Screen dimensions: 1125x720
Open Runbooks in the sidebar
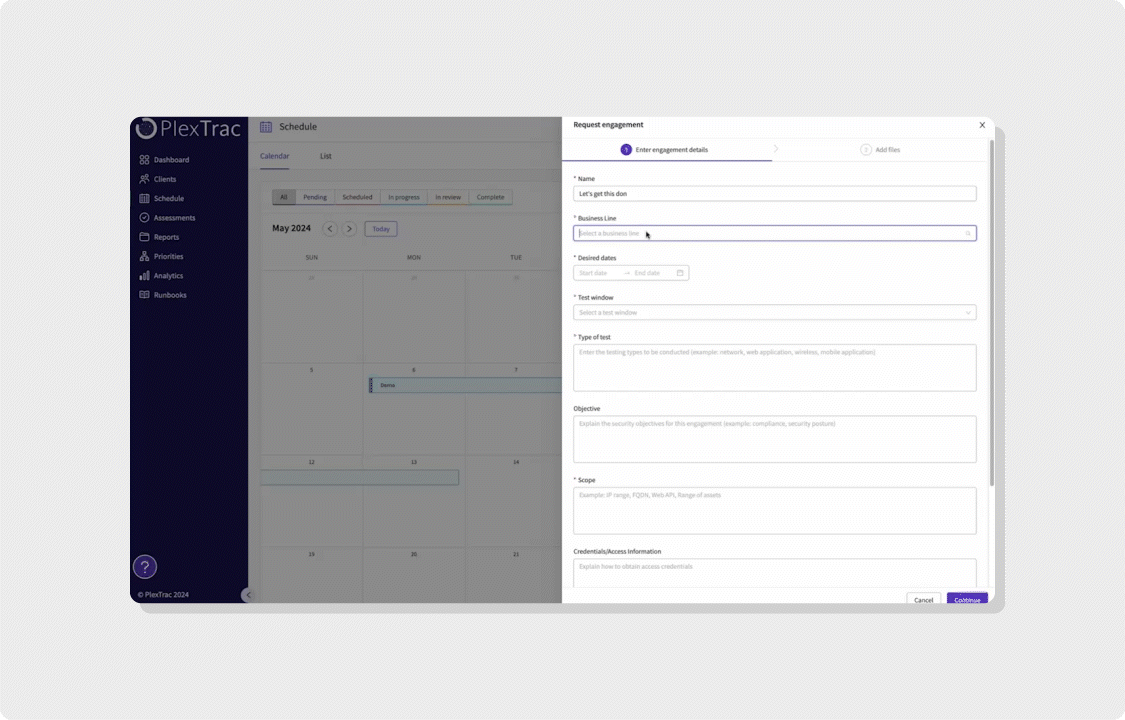[x=163, y=295]
